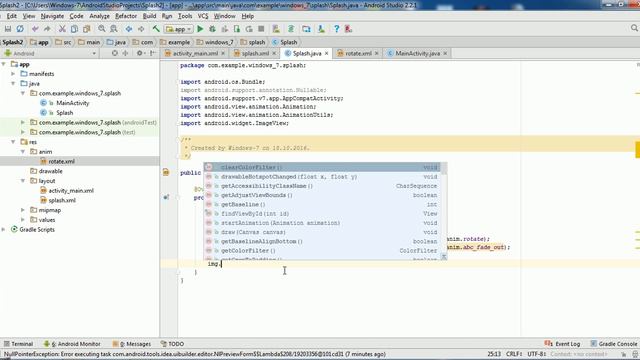Click the Paste toolbar icon
Image resolution: width=640 pixels, height=360 pixels.
tap(87, 29)
